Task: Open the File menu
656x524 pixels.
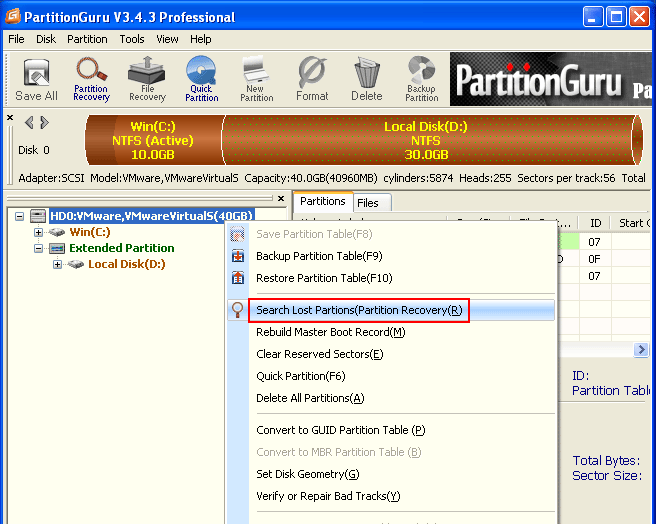Action: [x=16, y=39]
